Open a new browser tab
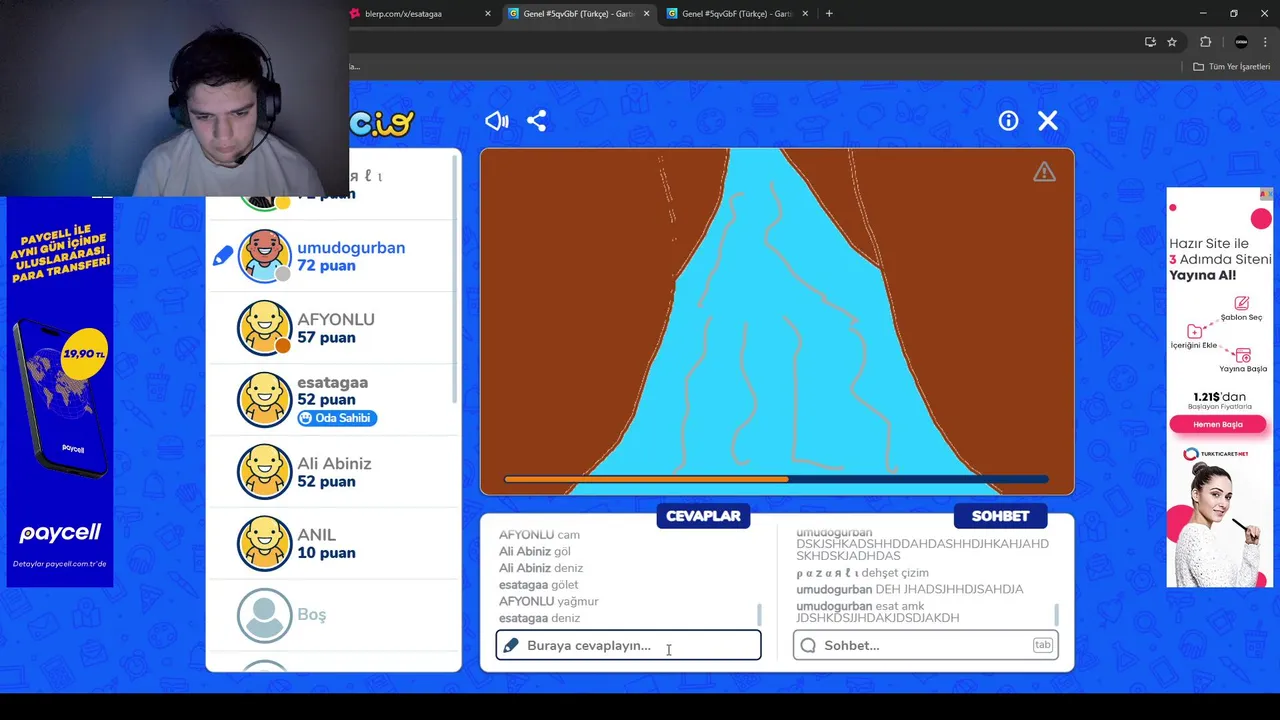Image resolution: width=1280 pixels, height=720 pixels. [x=829, y=14]
